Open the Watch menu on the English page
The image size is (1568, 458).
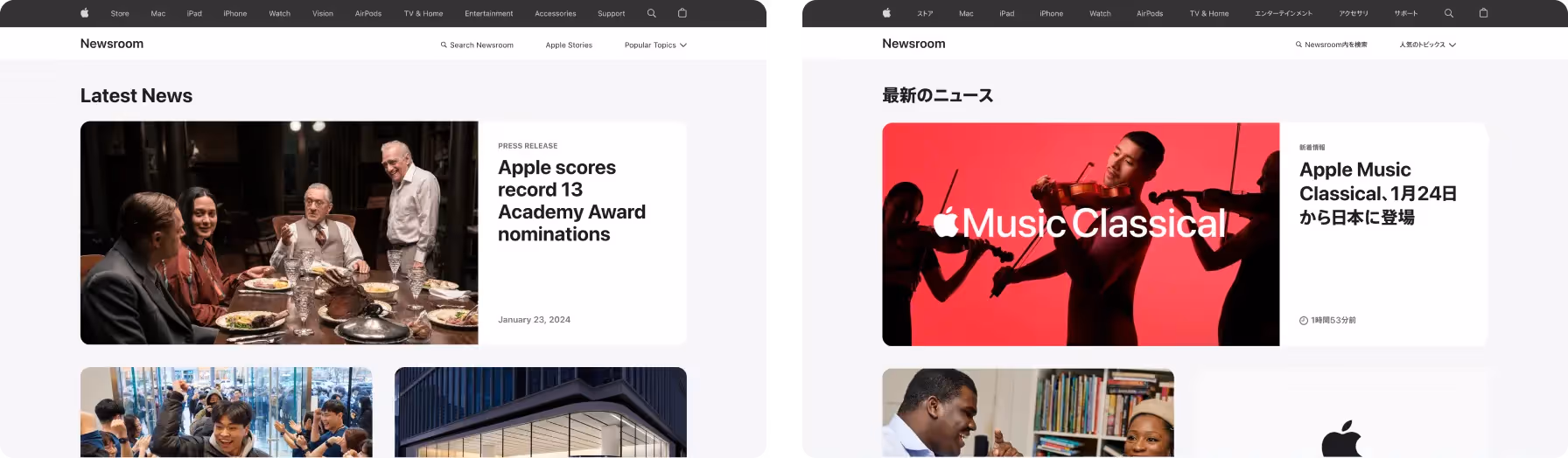click(280, 14)
